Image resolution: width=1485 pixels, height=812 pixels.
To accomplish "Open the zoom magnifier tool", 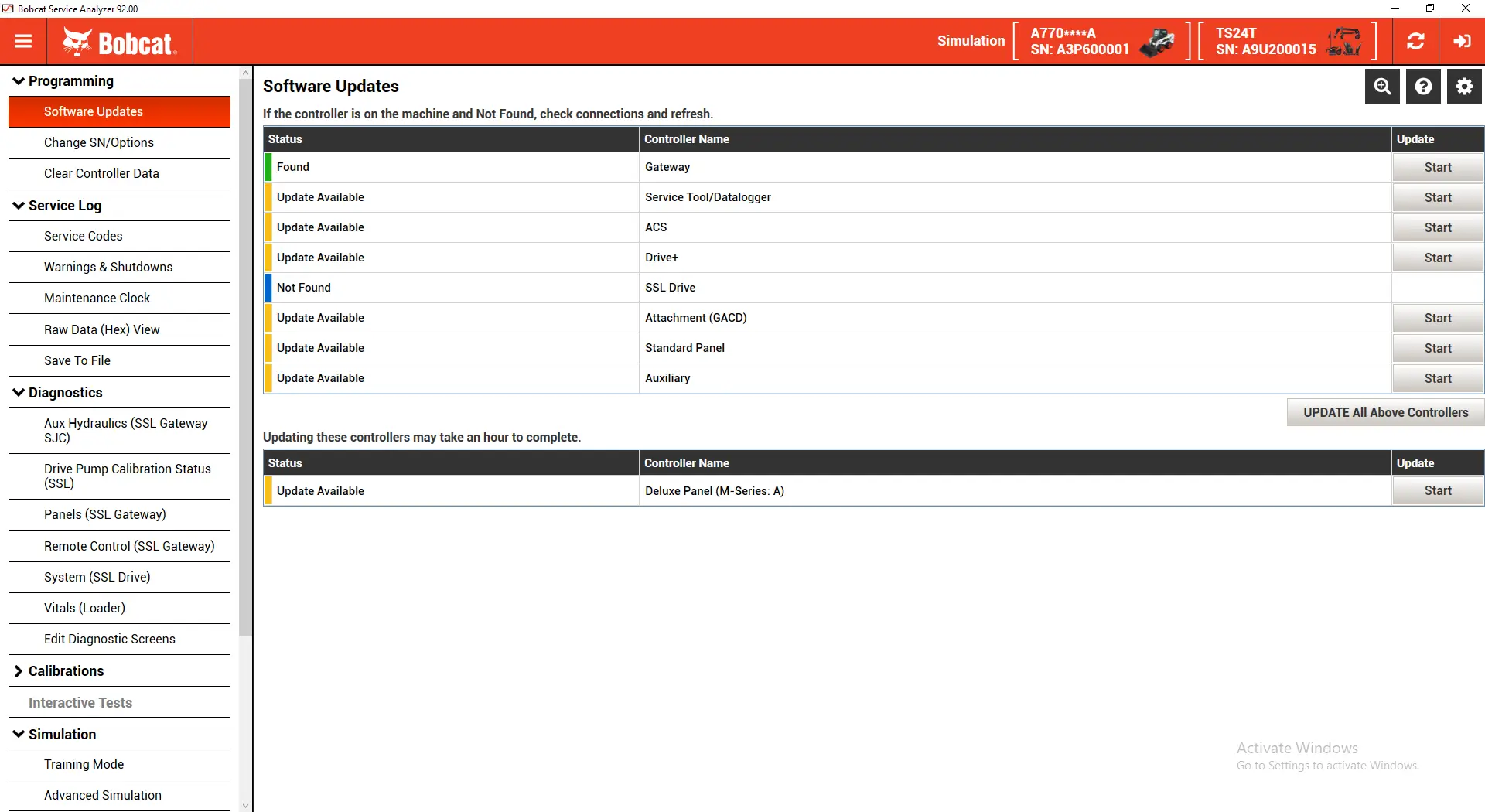I will (x=1382, y=86).
